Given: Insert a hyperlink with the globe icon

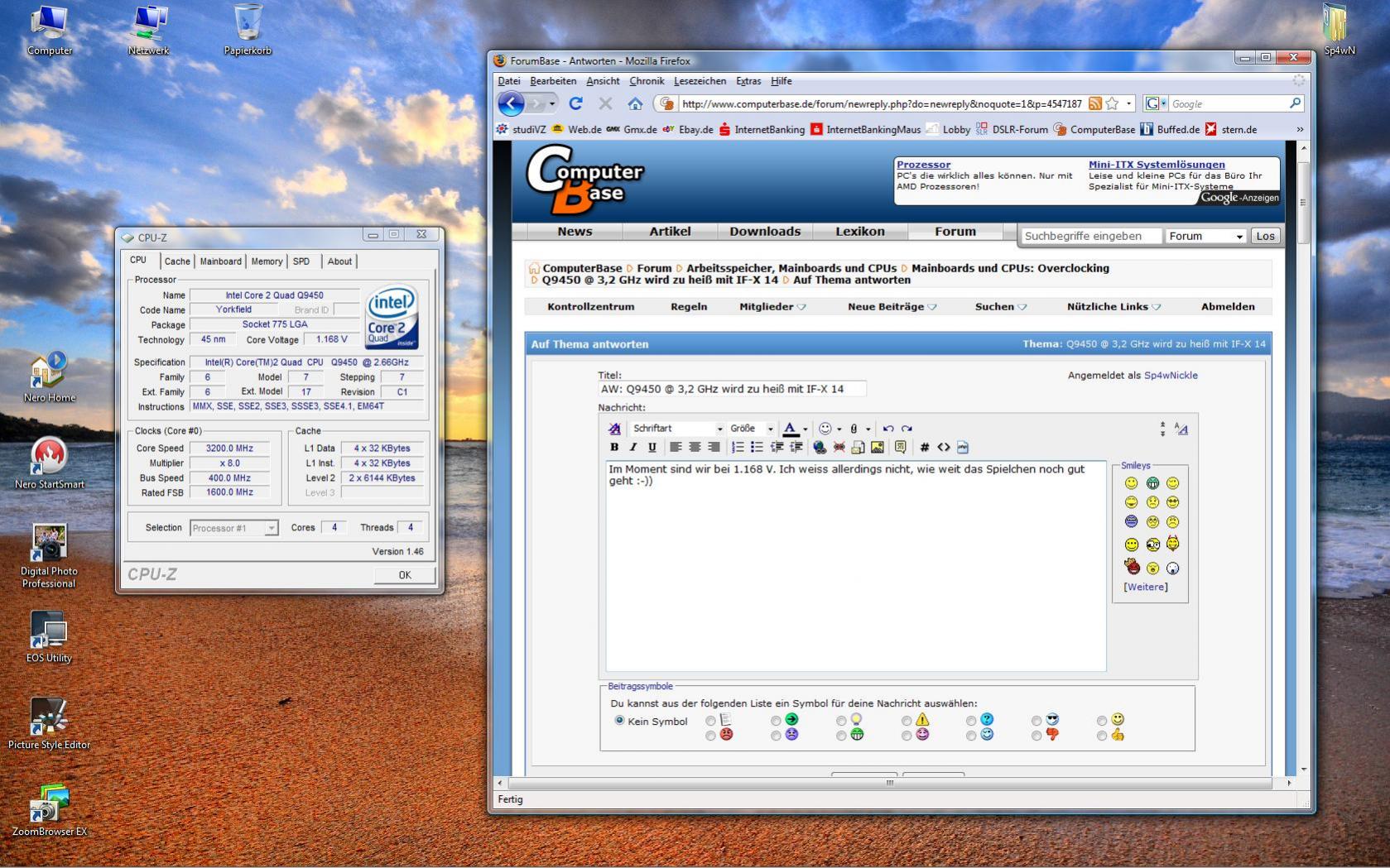Looking at the screenshot, I should [x=820, y=448].
